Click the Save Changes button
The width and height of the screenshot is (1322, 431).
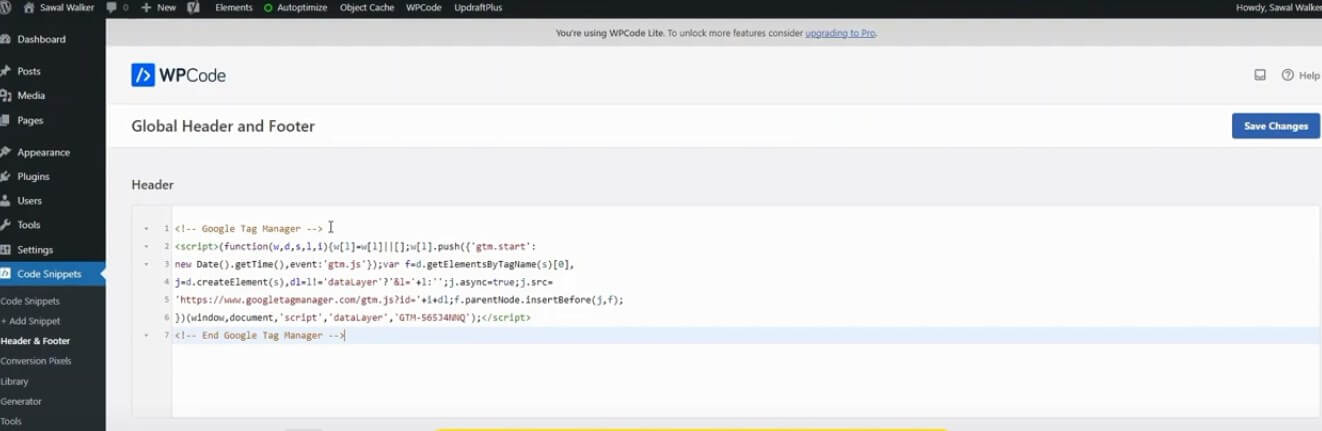click(1275, 126)
